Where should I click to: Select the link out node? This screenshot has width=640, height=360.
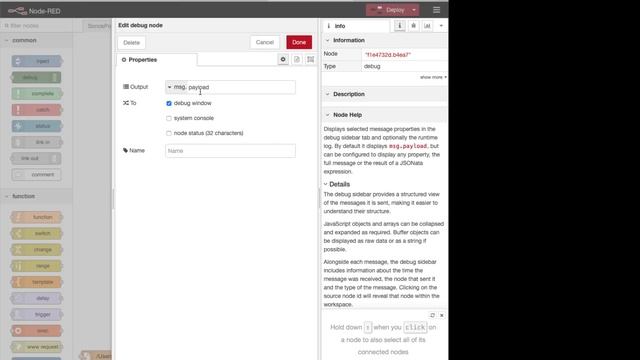(x=36, y=158)
